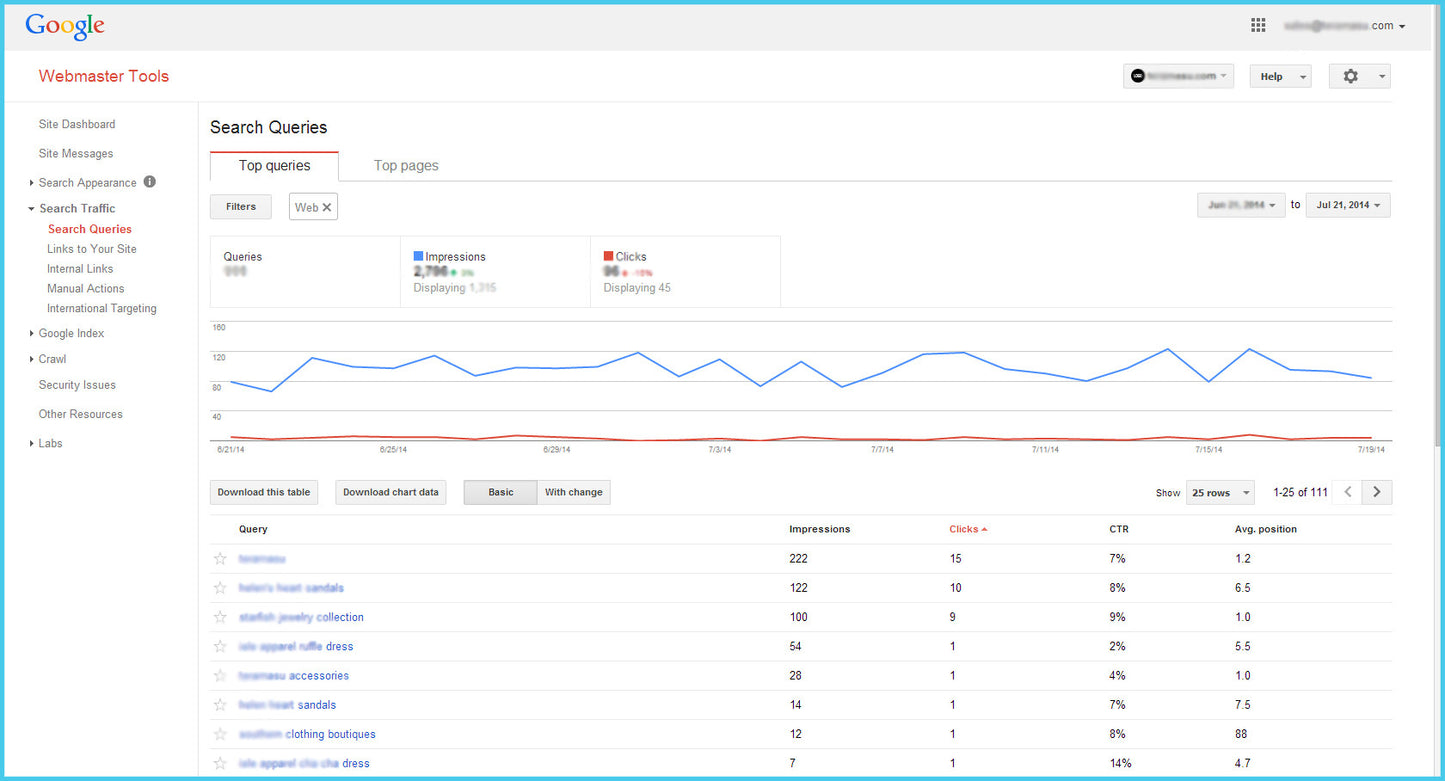Open Links to Your Site in sidebar
The height and width of the screenshot is (781, 1445).
point(92,249)
